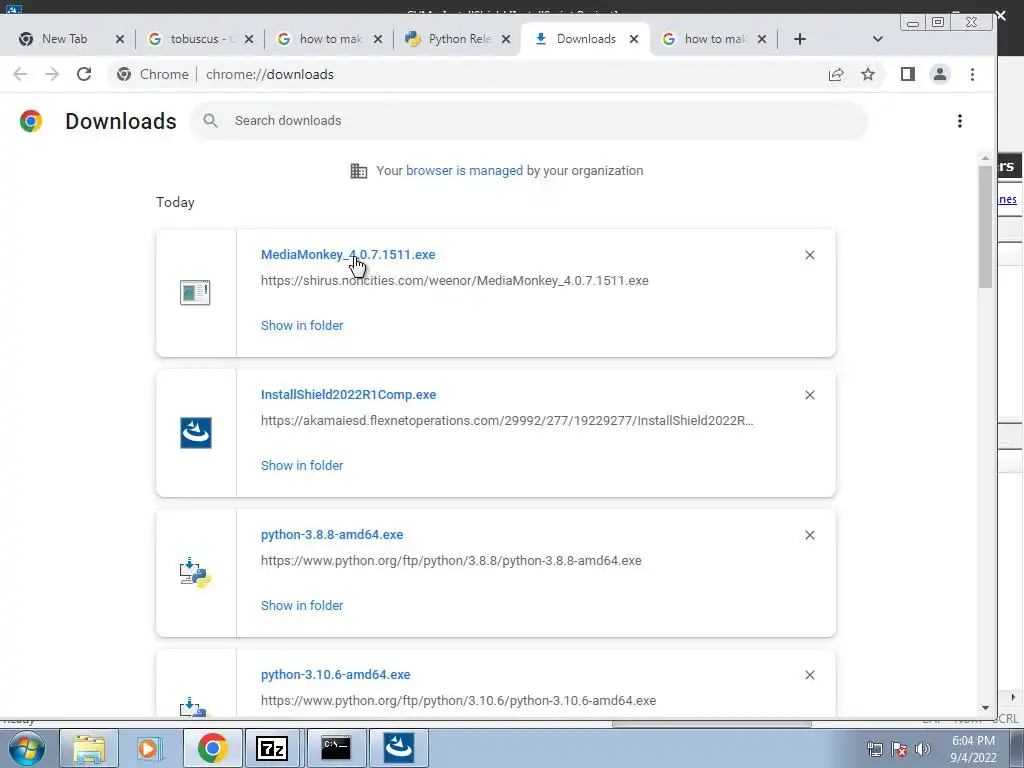Remove MediaMonkey download from list
The width and height of the screenshot is (1024, 768).
pos(810,255)
